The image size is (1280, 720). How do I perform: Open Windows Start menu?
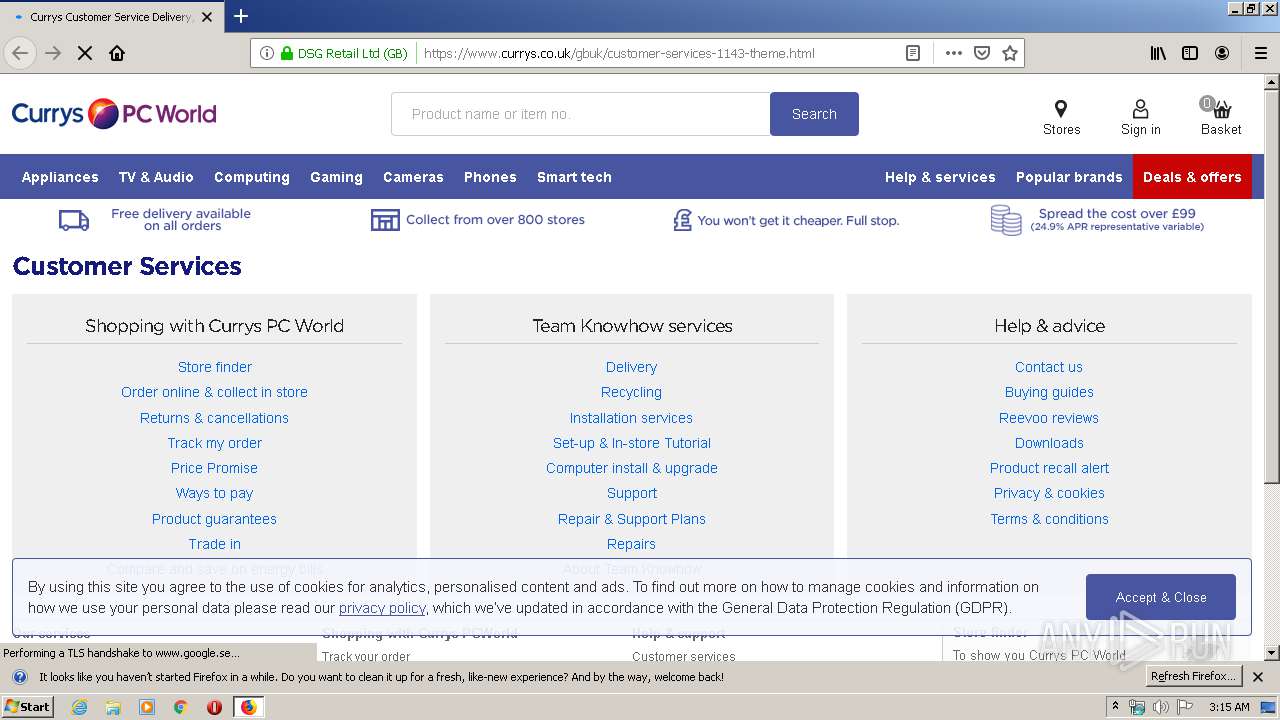27,707
